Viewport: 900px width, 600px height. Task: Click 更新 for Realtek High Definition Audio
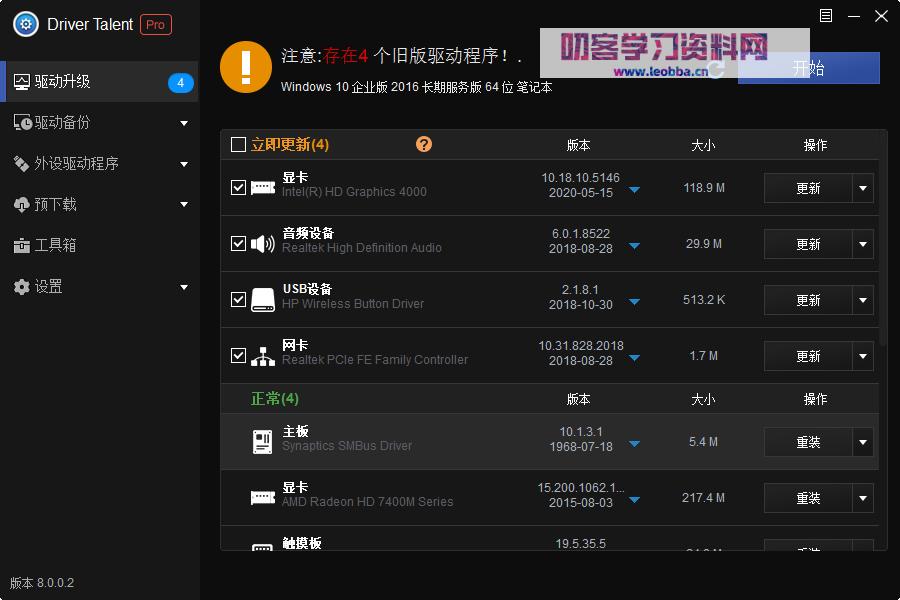tap(808, 245)
